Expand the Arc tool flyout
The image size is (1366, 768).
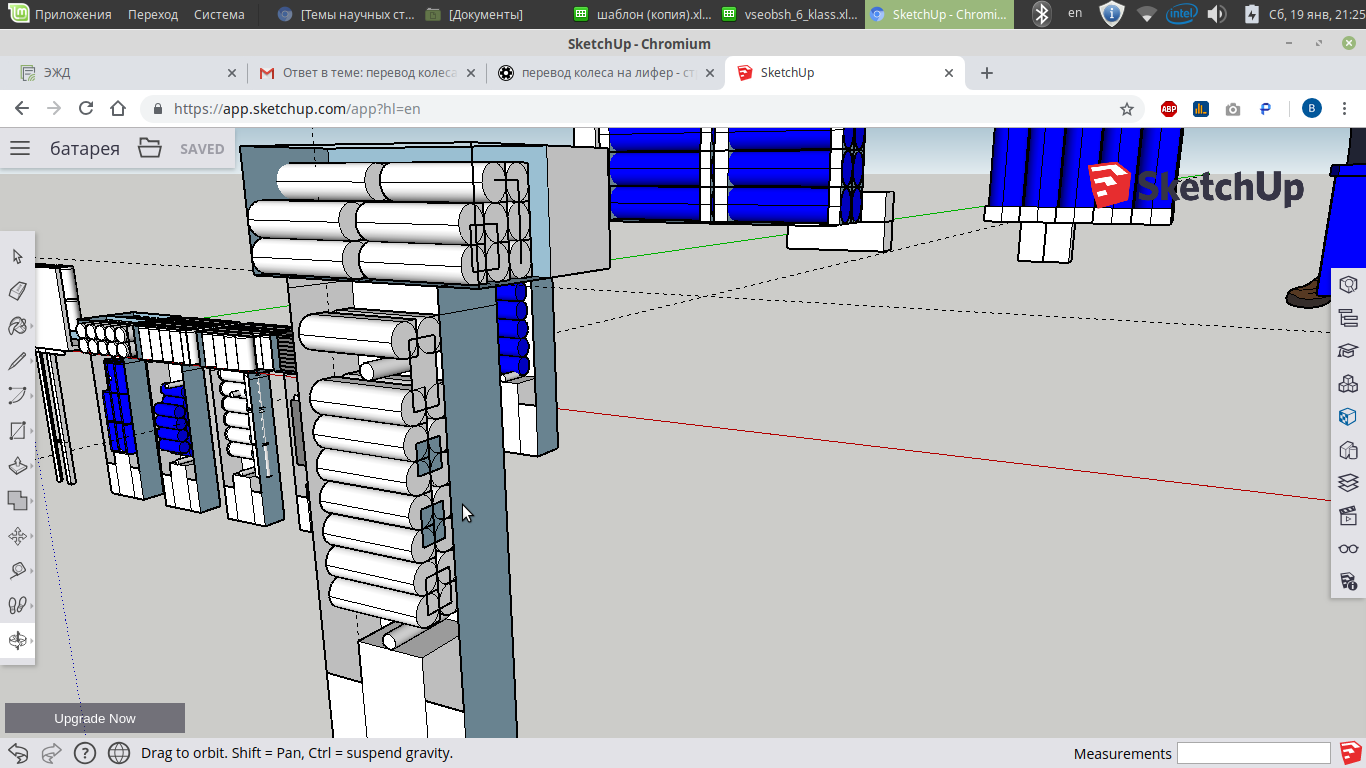(x=31, y=396)
